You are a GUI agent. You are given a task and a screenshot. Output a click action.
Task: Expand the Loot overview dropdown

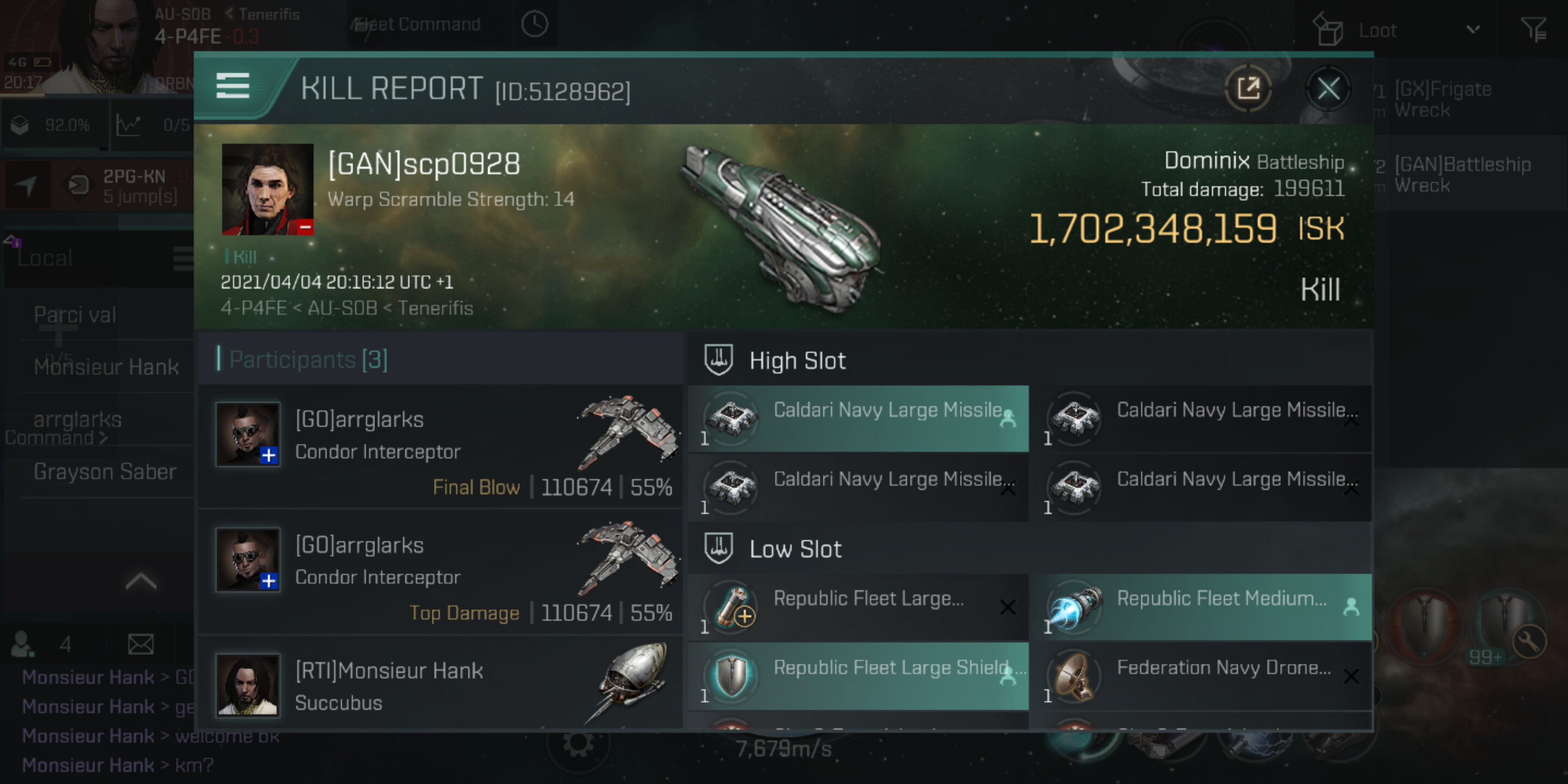click(1472, 29)
